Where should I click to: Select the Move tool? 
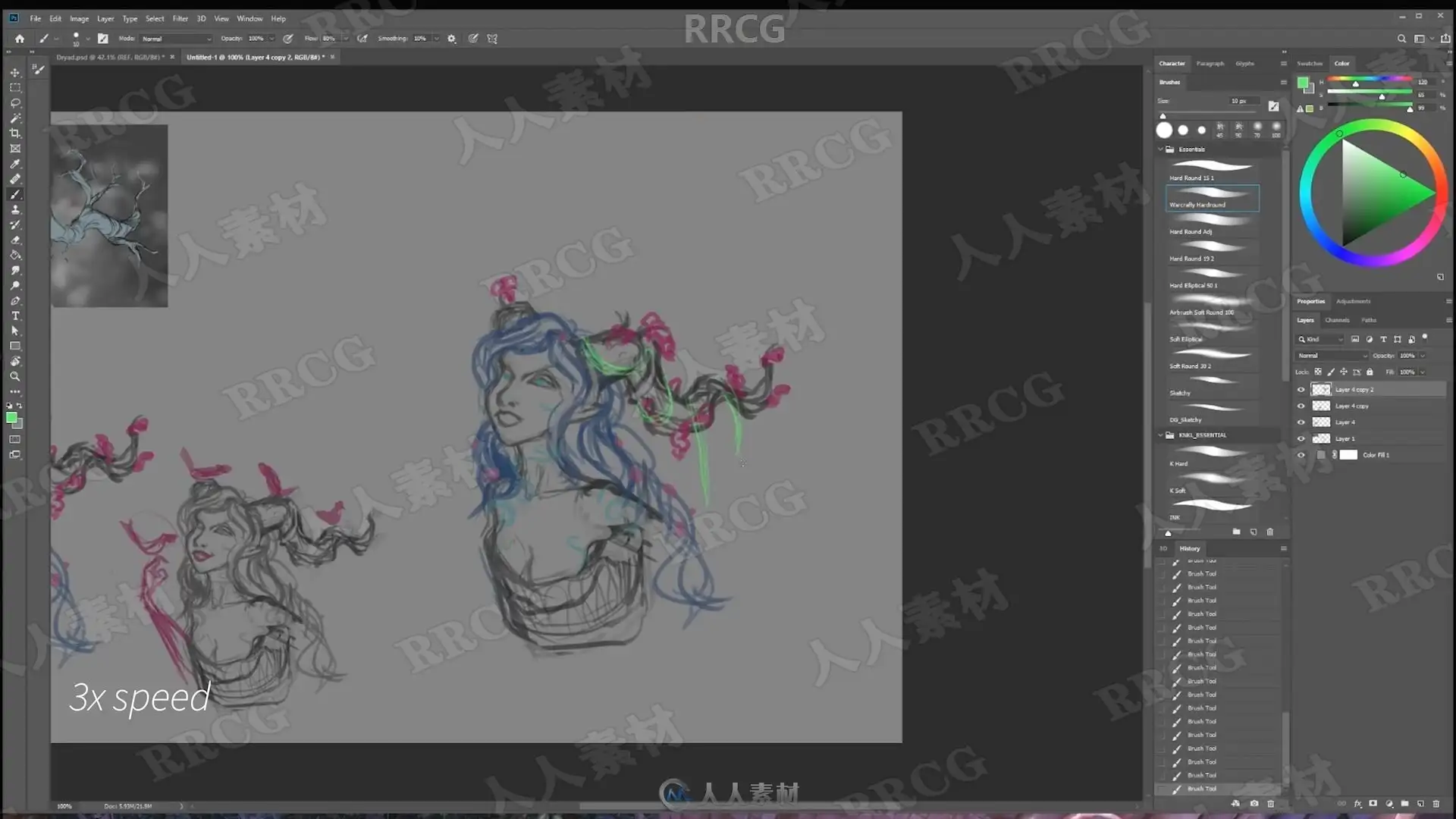15,73
